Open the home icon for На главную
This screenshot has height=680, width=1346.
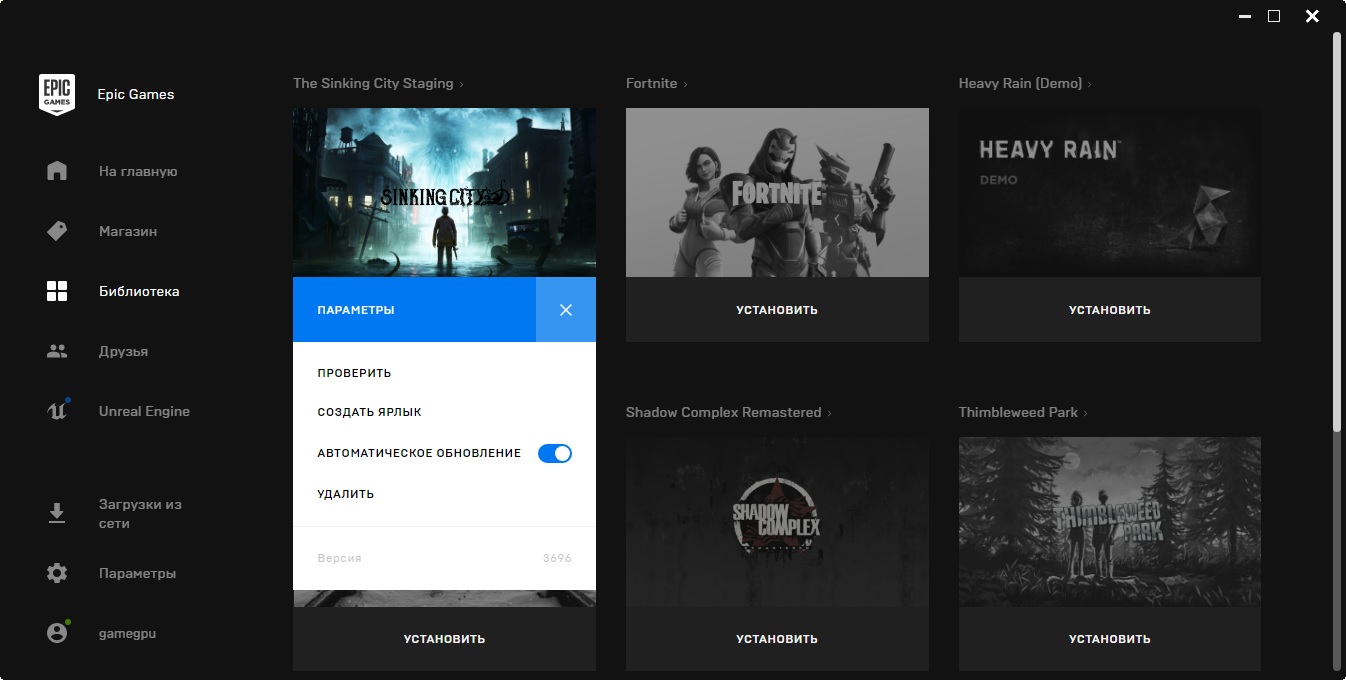pyautogui.click(x=57, y=171)
